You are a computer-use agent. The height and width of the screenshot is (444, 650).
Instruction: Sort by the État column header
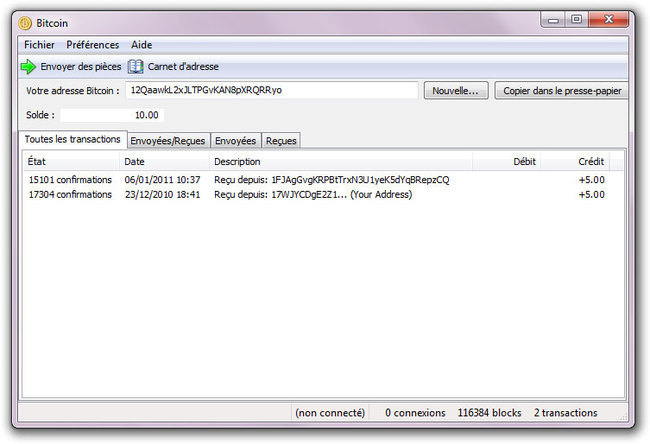[71, 162]
